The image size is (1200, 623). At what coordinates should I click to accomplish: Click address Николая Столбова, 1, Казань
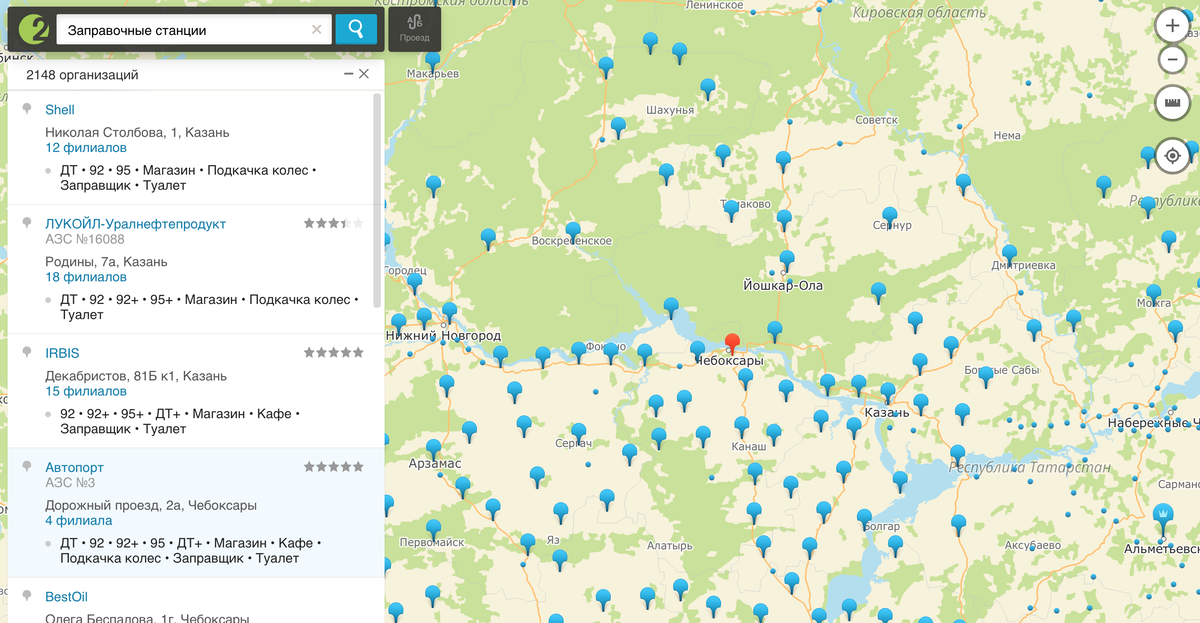coord(137,132)
